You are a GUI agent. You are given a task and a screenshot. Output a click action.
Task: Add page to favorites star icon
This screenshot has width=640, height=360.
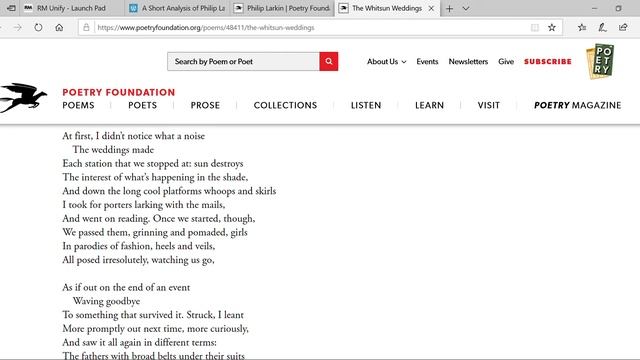click(x=552, y=28)
